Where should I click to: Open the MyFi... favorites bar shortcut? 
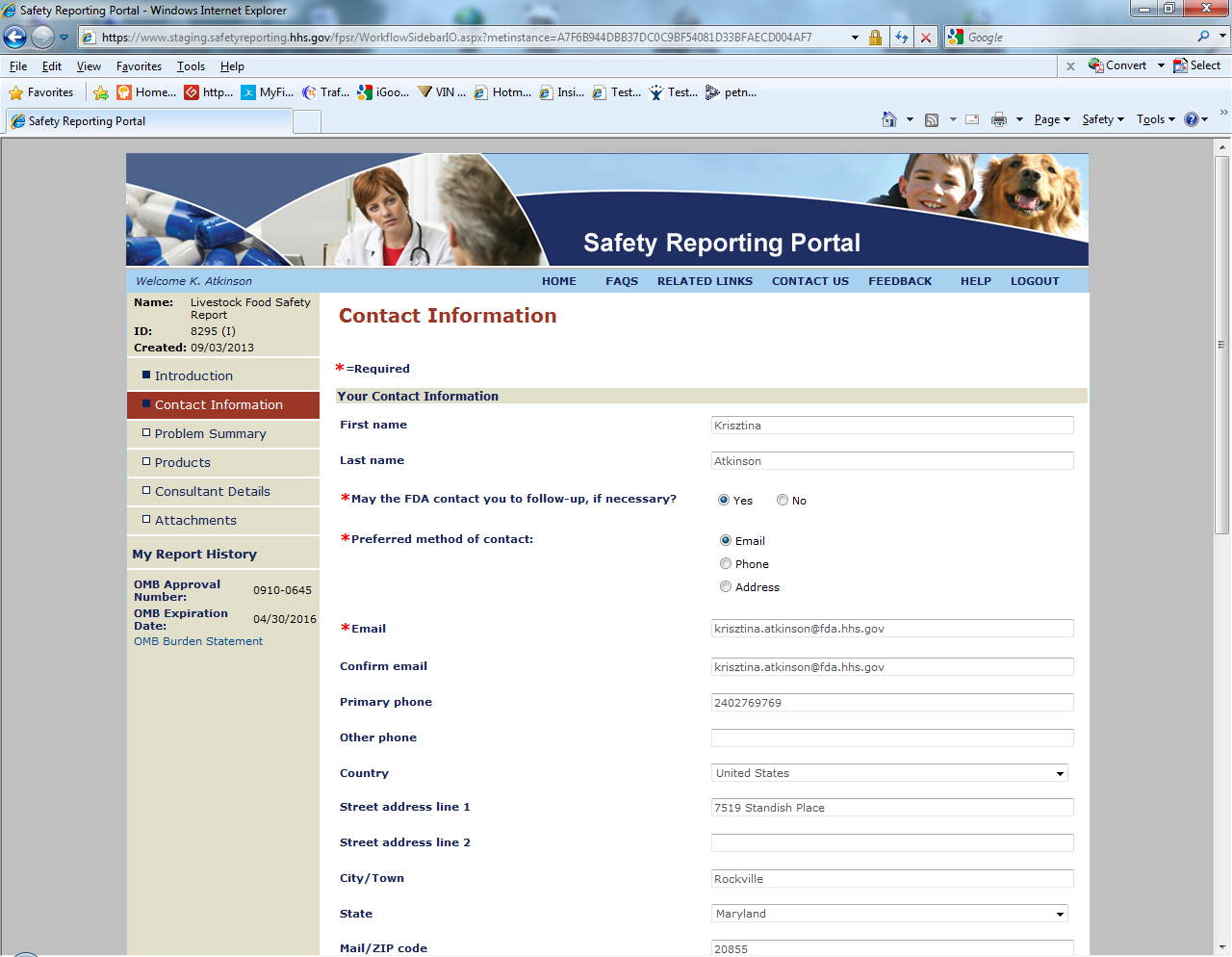[268, 92]
